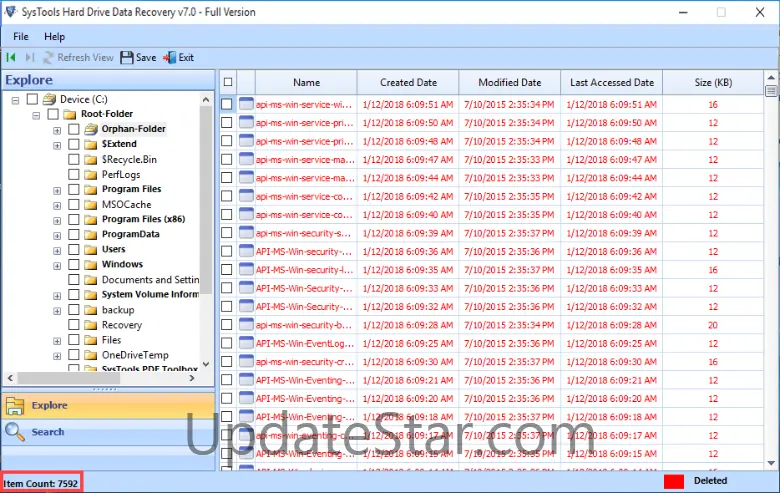Check the Program Files (x86) checkbox

[x=74, y=219]
